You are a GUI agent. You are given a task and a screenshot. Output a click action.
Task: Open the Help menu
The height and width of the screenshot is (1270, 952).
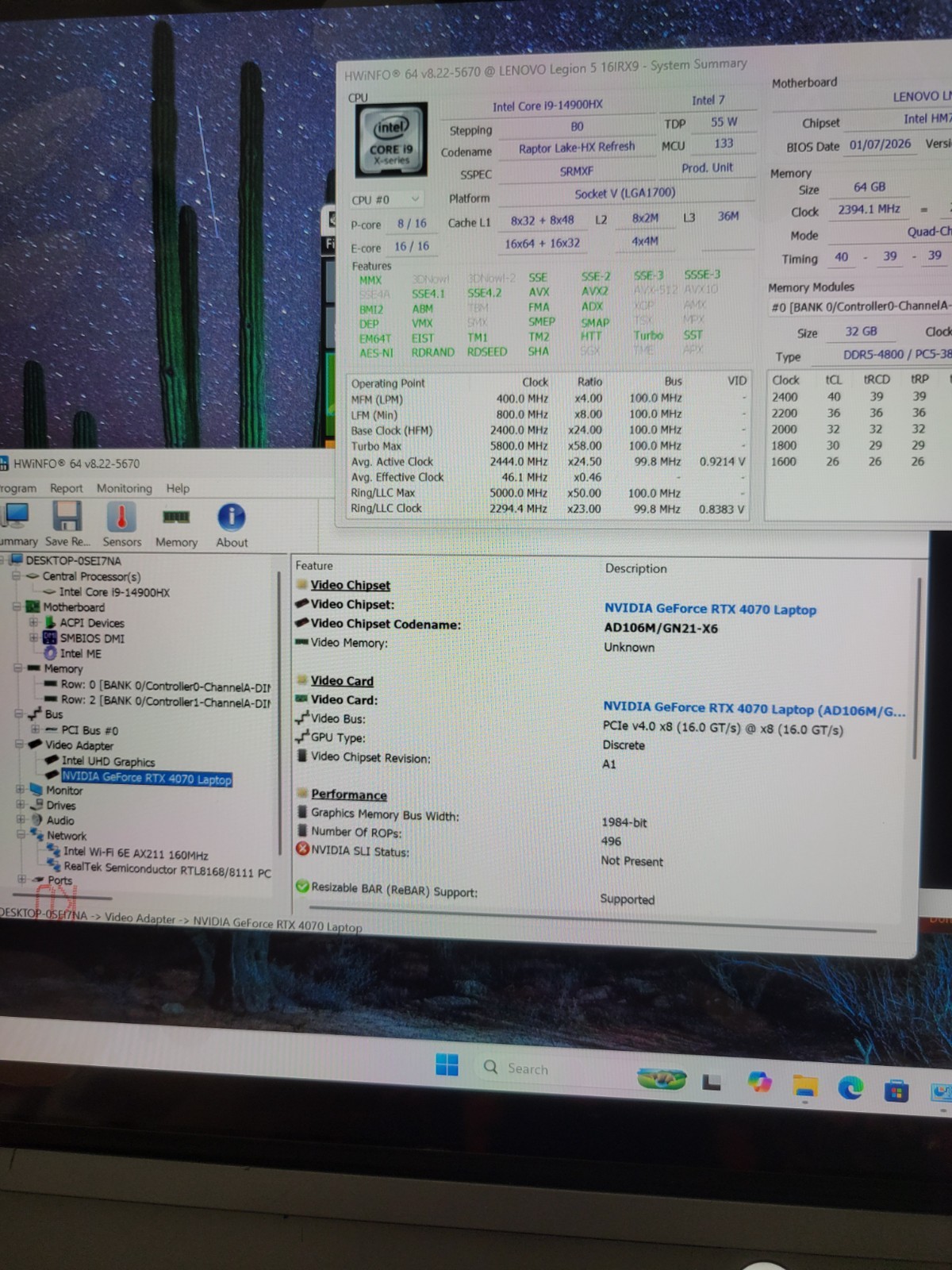pyautogui.click(x=178, y=488)
